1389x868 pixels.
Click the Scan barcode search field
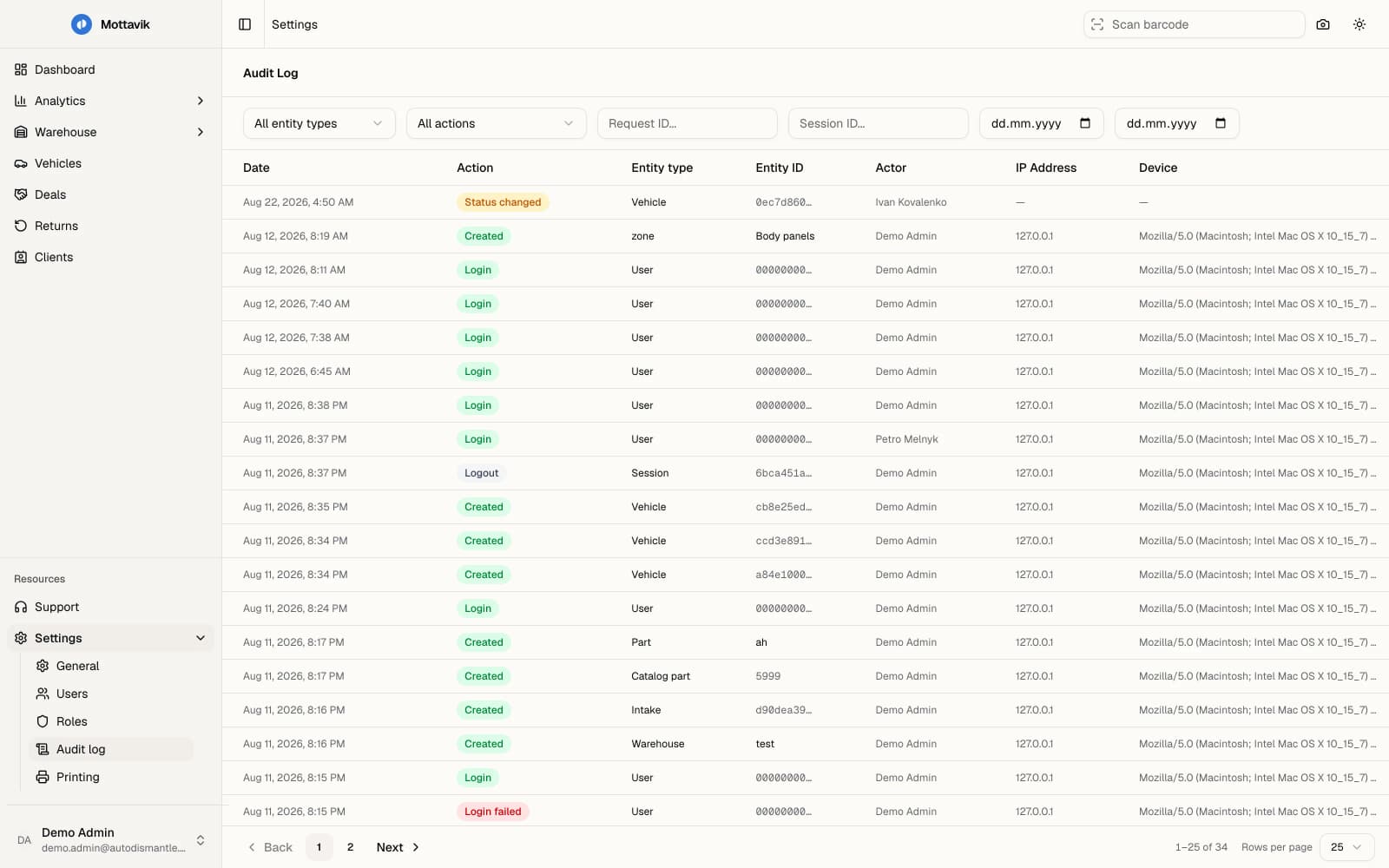1195,24
